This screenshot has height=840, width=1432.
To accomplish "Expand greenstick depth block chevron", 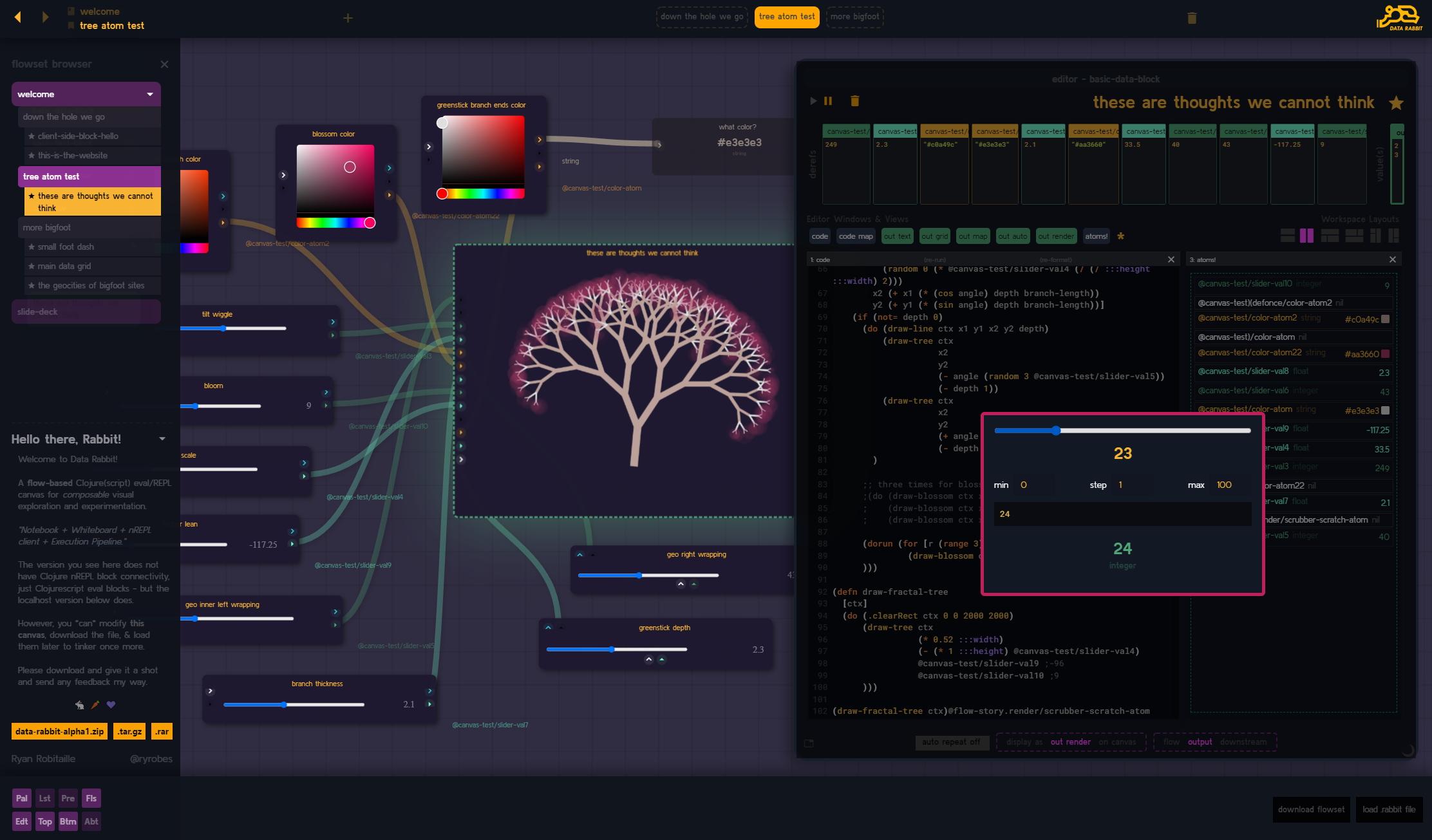I will tap(548, 628).
